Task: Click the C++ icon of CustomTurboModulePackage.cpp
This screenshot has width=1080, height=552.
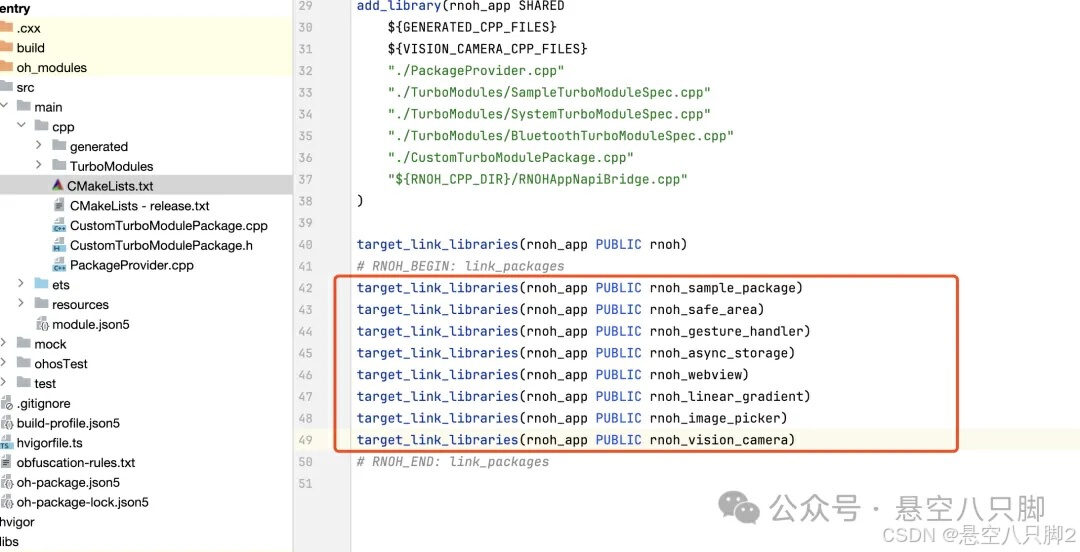Action: tap(59, 225)
